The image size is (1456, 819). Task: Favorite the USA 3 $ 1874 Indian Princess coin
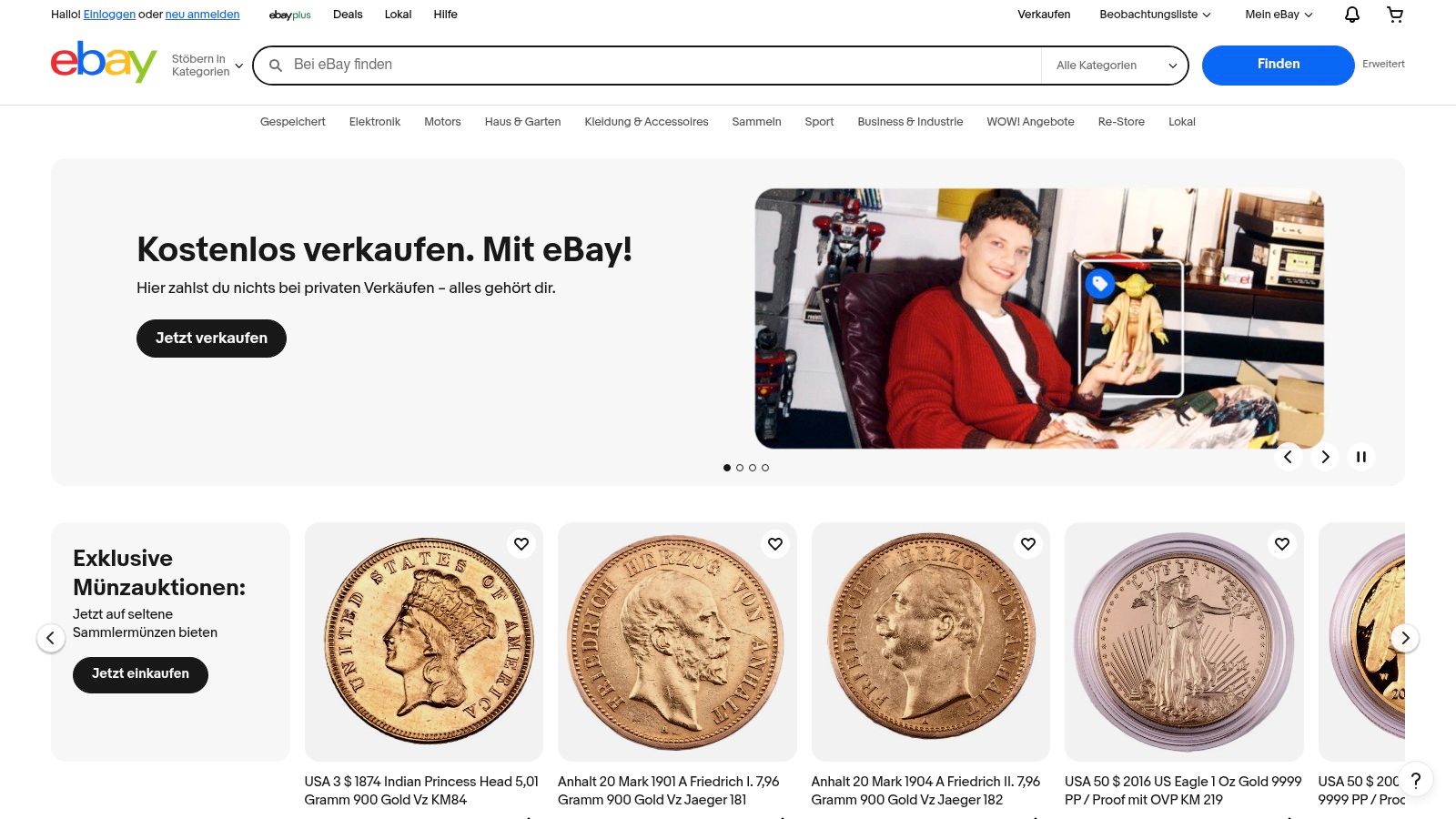521,544
